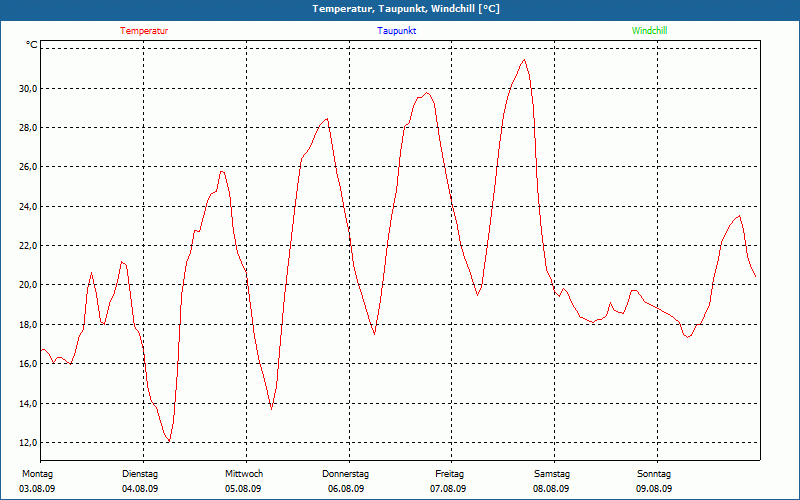This screenshot has height=500, width=800.
Task: Click the 14,0 y-axis value
Action: (x=29, y=404)
